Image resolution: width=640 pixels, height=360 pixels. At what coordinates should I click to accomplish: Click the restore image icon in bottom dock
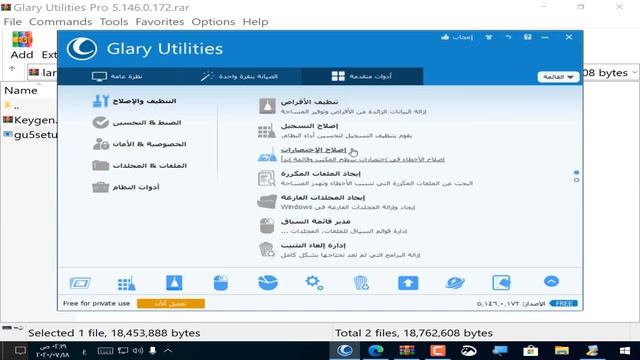click(x=501, y=282)
